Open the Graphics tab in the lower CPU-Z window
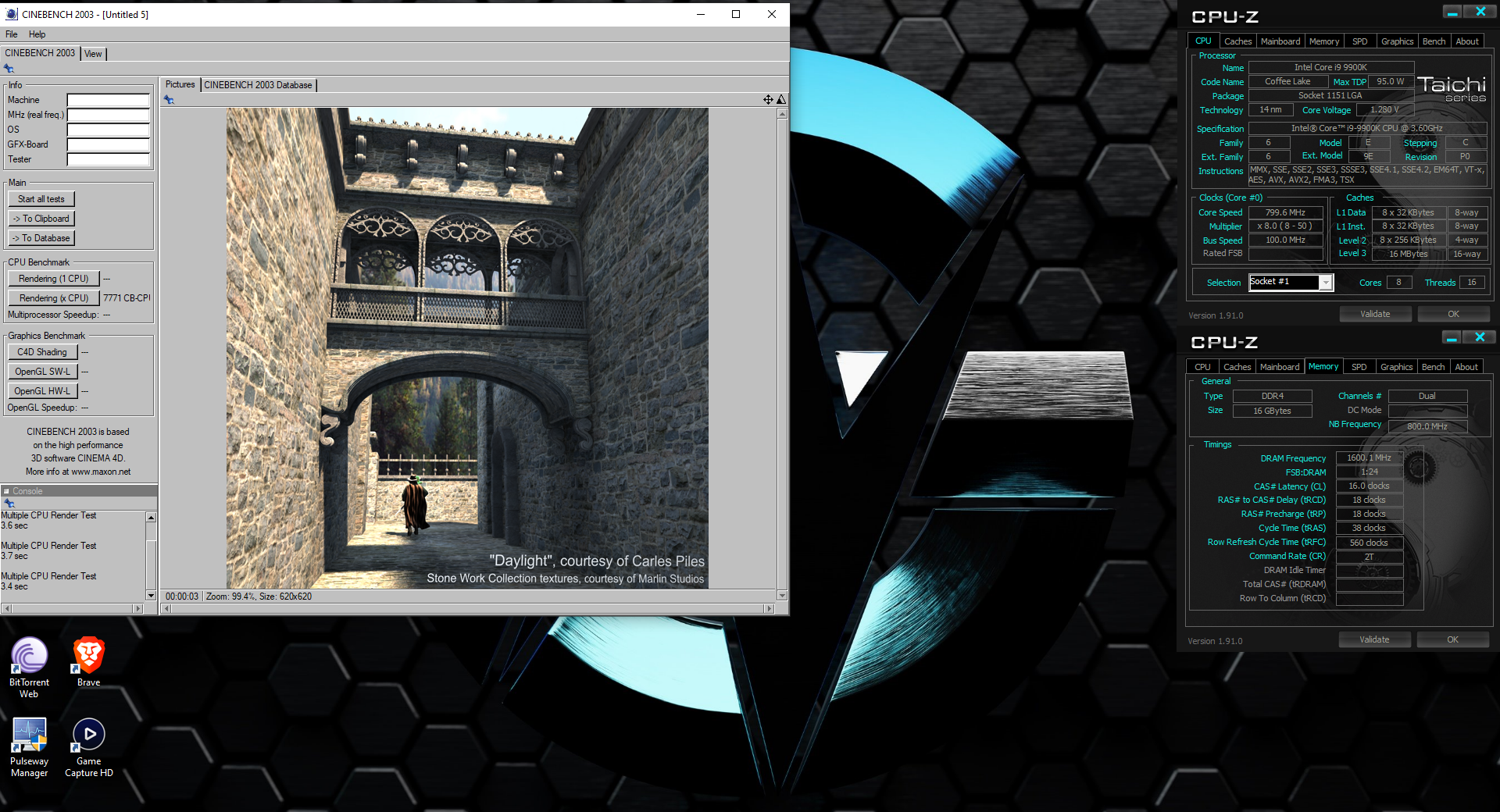The width and height of the screenshot is (1500, 812). point(1396,367)
